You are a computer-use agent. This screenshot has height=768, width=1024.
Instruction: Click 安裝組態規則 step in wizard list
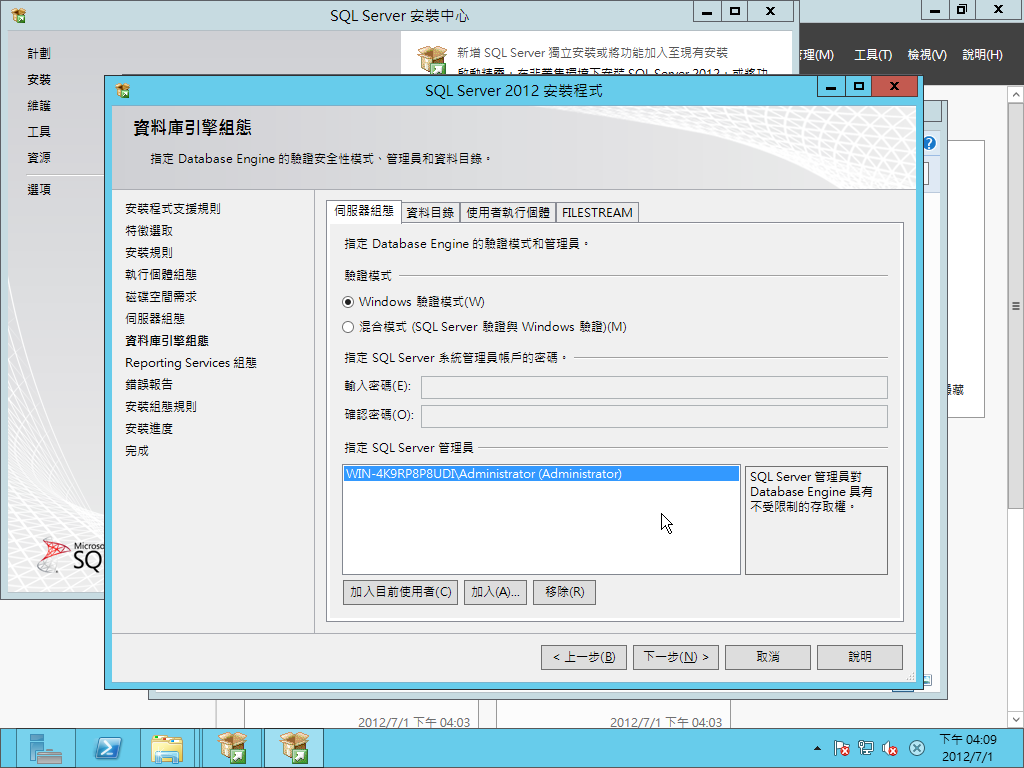coord(161,406)
